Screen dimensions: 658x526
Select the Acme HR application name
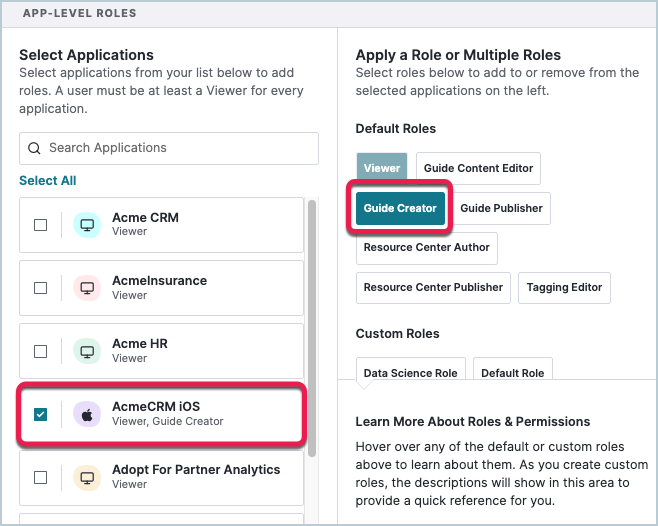coord(140,343)
